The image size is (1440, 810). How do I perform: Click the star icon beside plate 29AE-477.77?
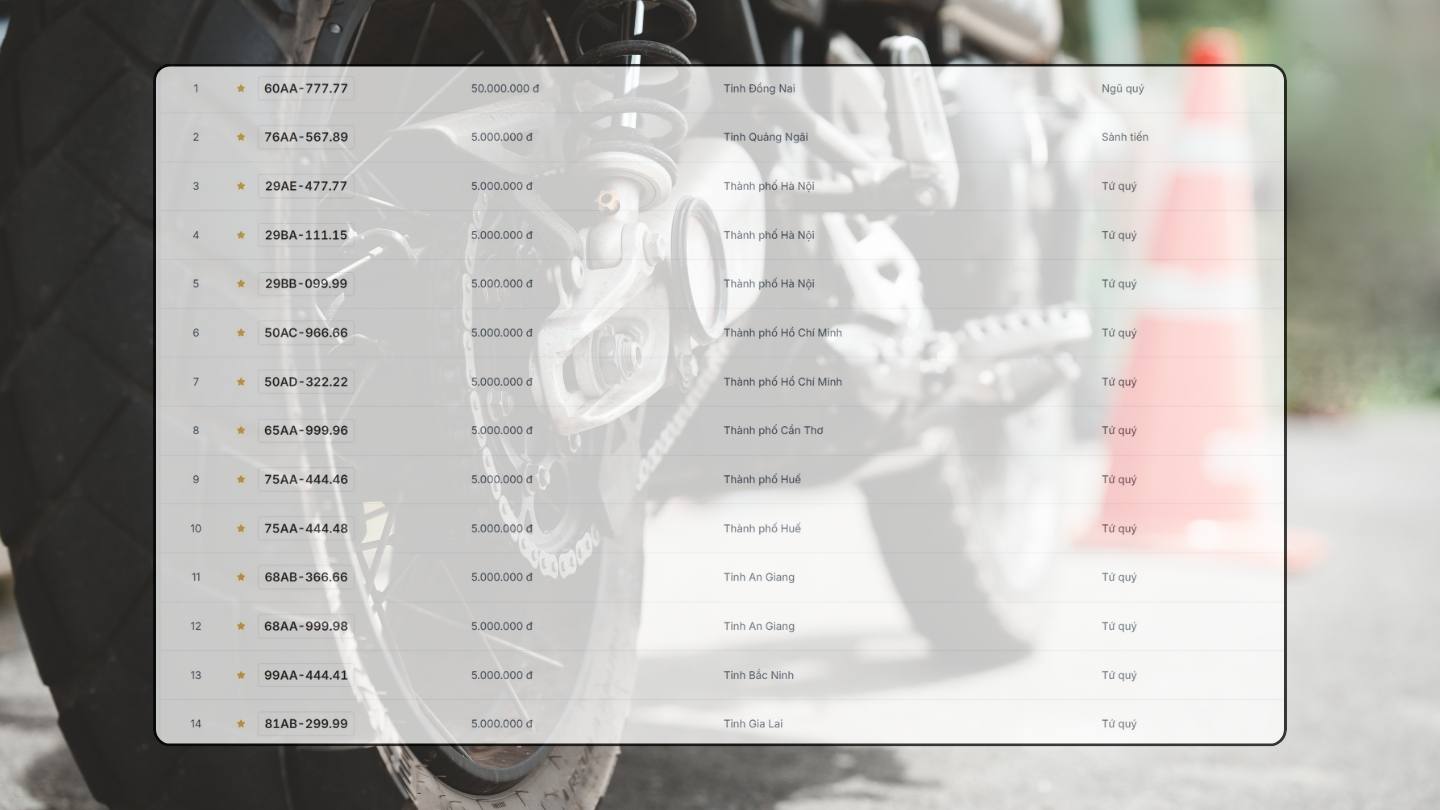241,186
